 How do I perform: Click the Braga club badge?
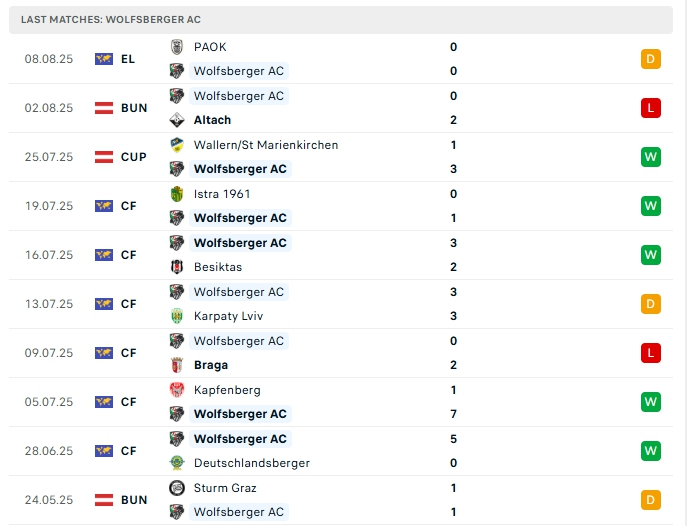pyautogui.click(x=177, y=365)
